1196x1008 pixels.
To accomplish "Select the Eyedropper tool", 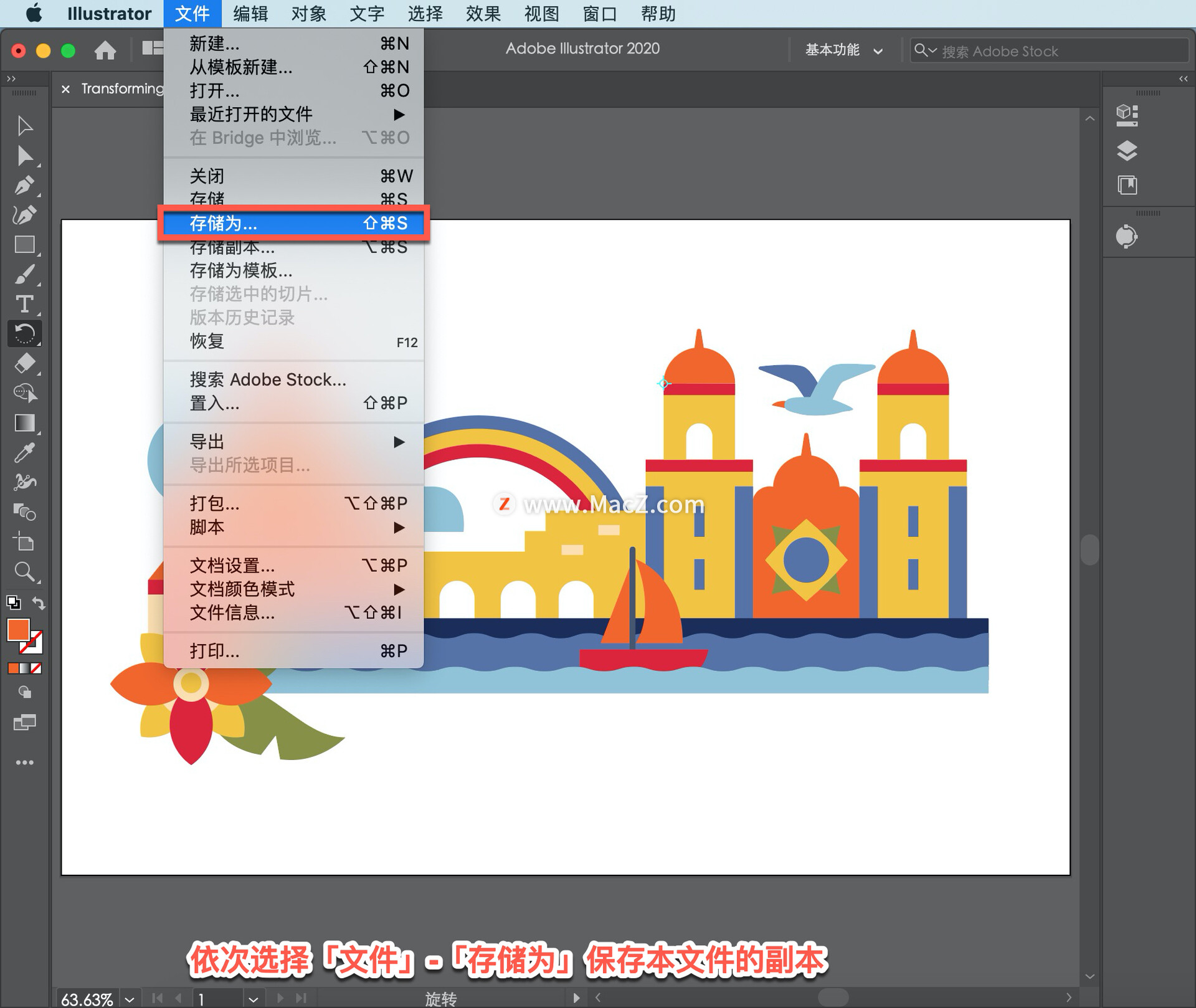I will click(x=24, y=453).
